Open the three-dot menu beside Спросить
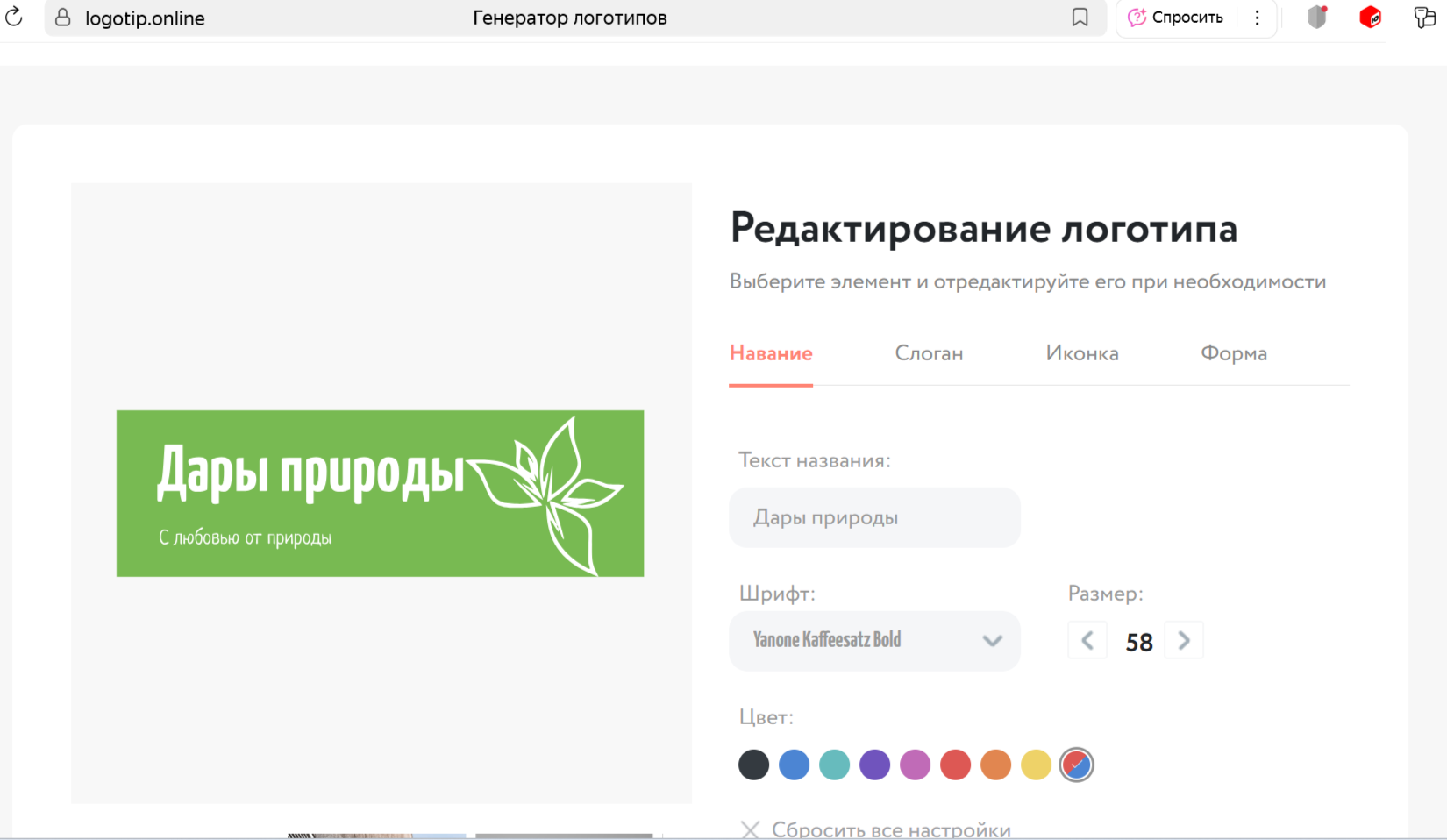Viewport: 1447px width, 840px height. click(x=1257, y=18)
